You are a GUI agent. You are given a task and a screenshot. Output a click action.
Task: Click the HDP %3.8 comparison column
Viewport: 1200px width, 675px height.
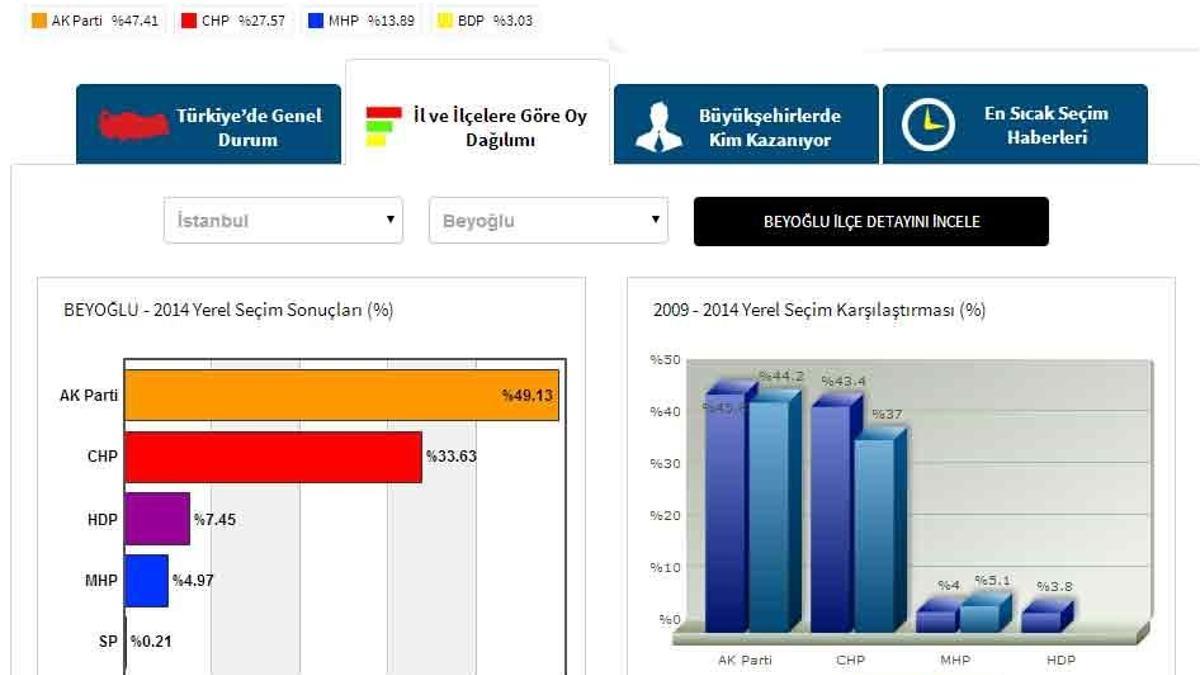pos(1047,616)
